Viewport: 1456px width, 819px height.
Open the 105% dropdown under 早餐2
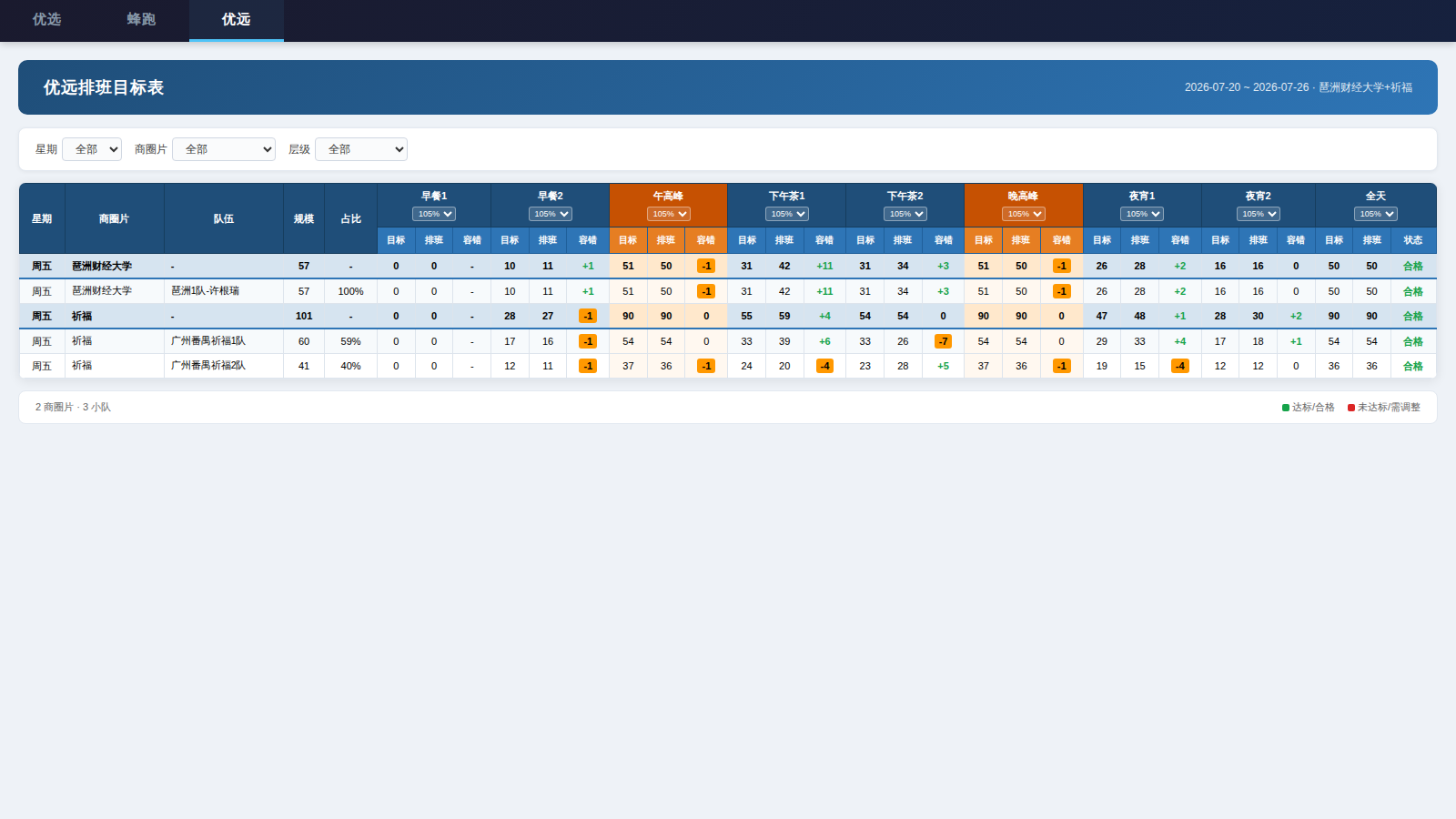(551, 214)
